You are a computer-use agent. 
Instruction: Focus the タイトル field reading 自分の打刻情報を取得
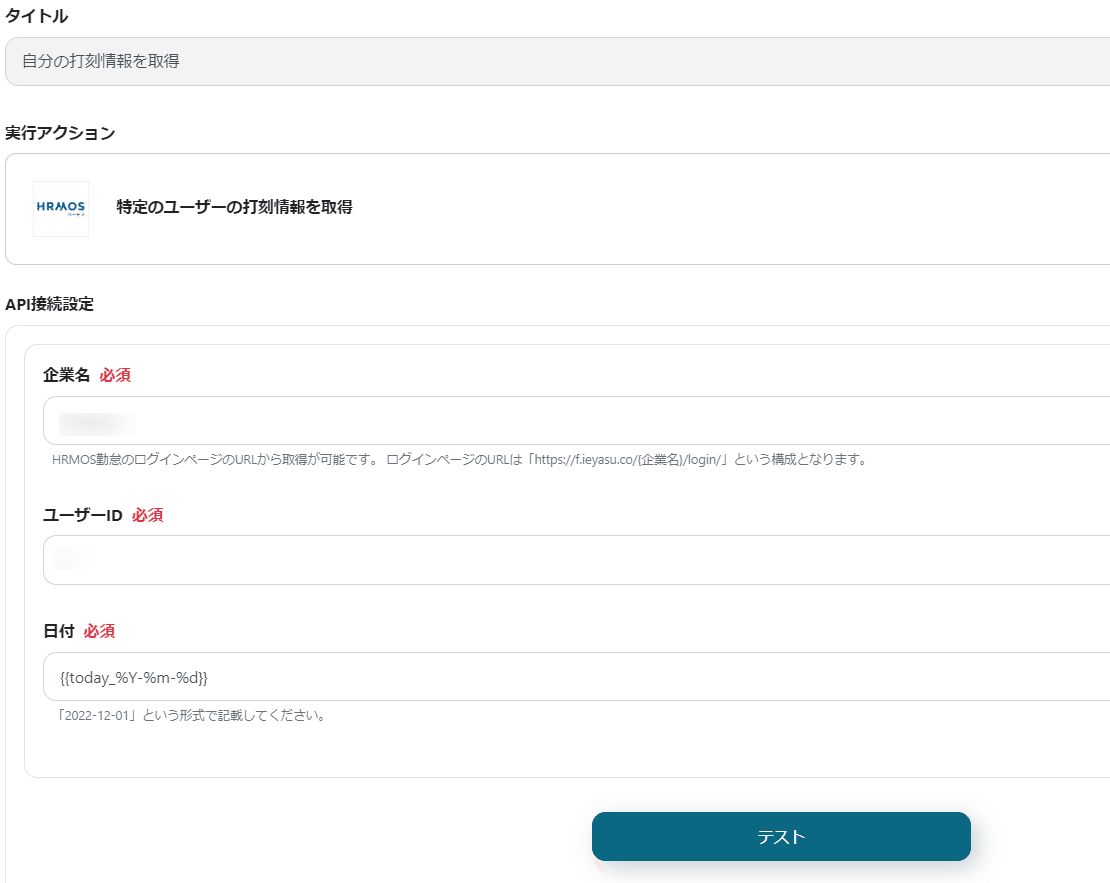(x=558, y=62)
